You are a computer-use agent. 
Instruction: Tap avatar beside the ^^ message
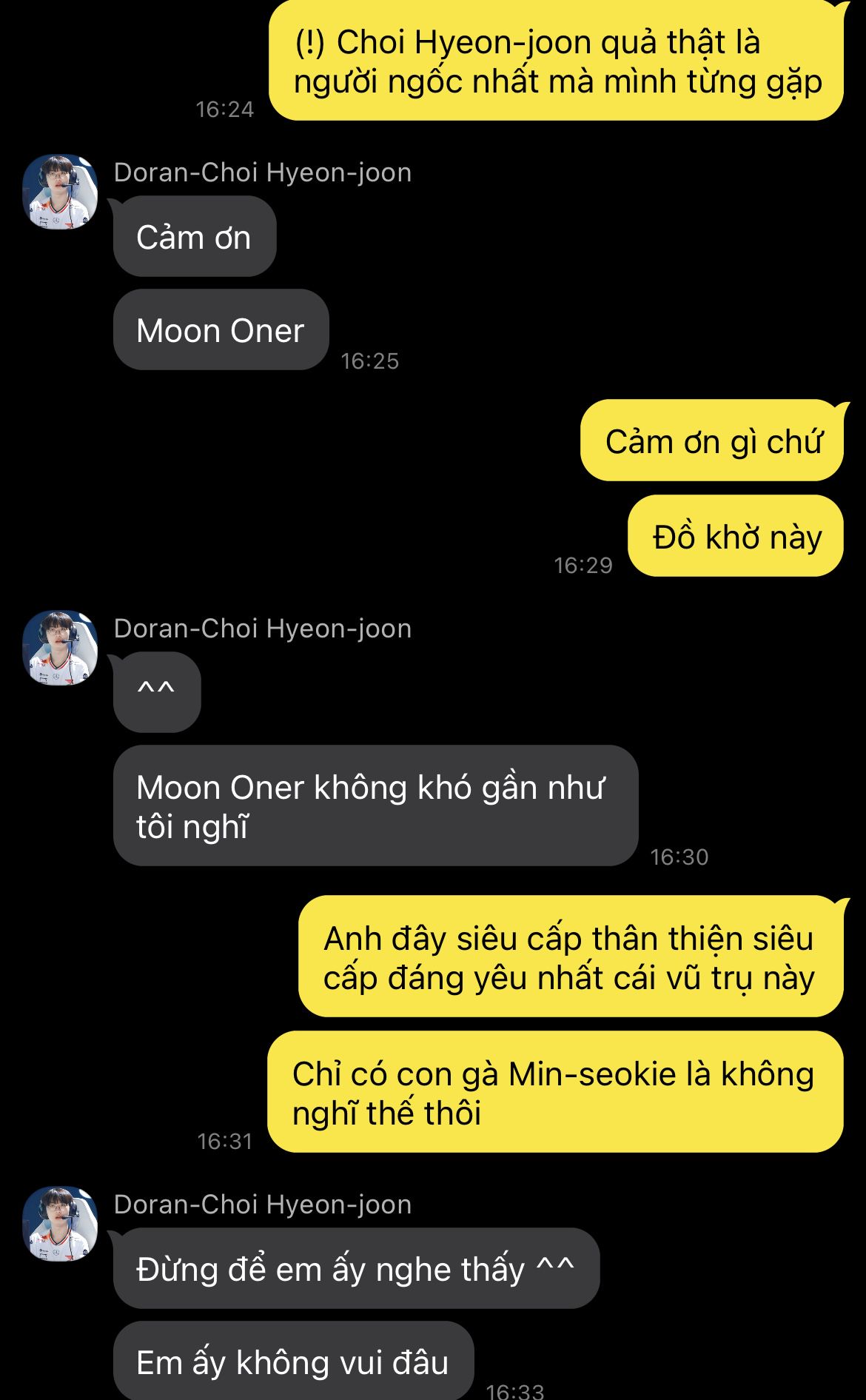pyautogui.click(x=60, y=648)
